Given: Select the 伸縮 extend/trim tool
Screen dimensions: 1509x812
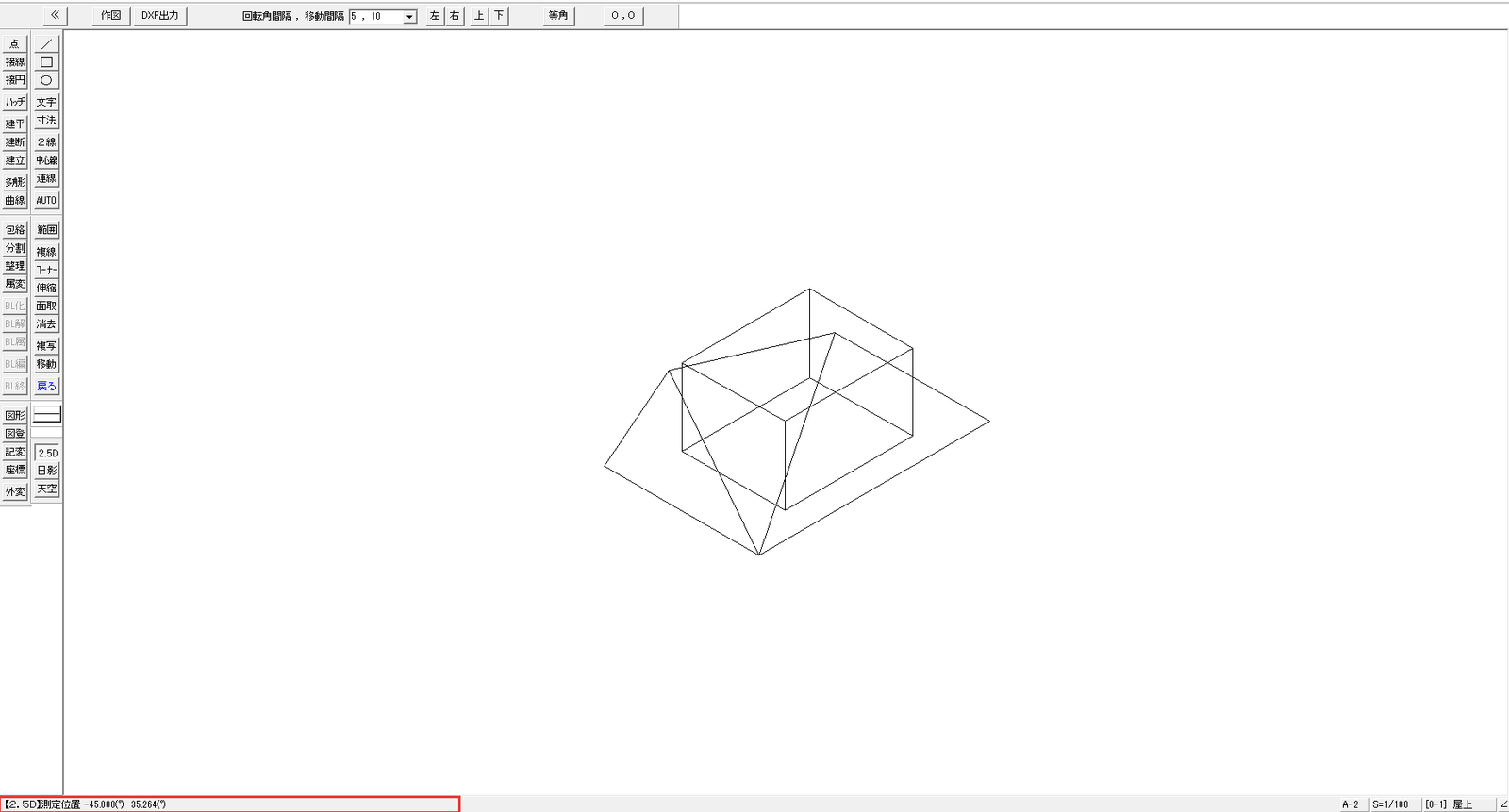Looking at the screenshot, I should point(46,288).
